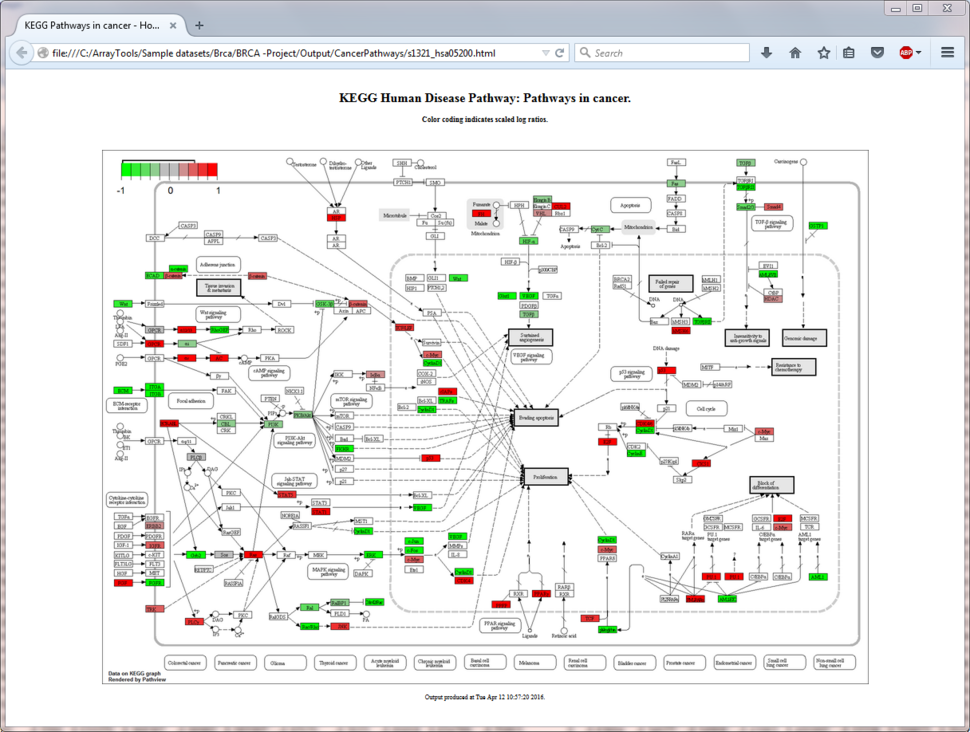Open the Acute myeloid leukemia link
Viewport: 970px width, 732px height.
point(385,662)
